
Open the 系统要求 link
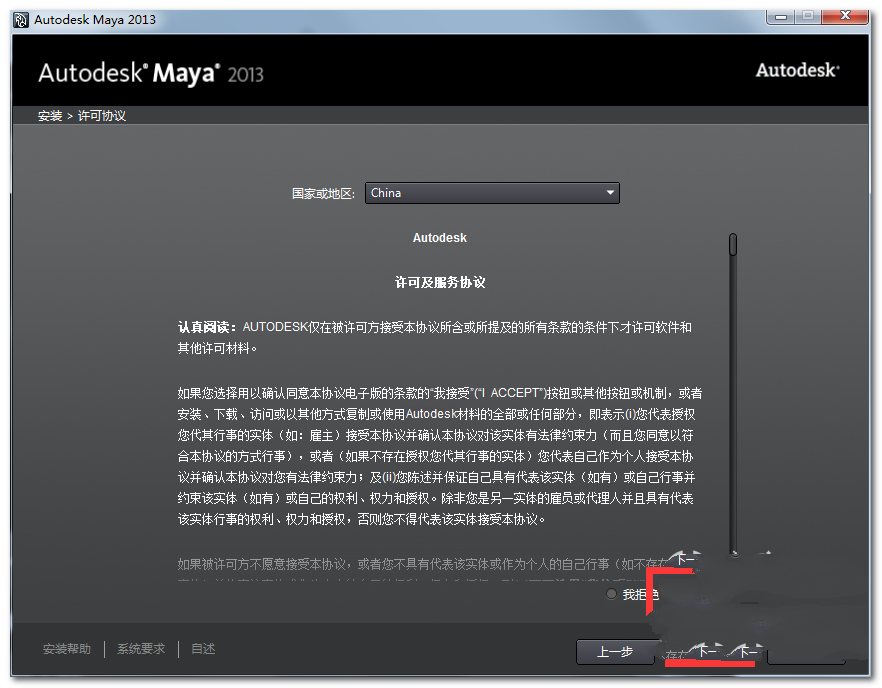[x=141, y=649]
